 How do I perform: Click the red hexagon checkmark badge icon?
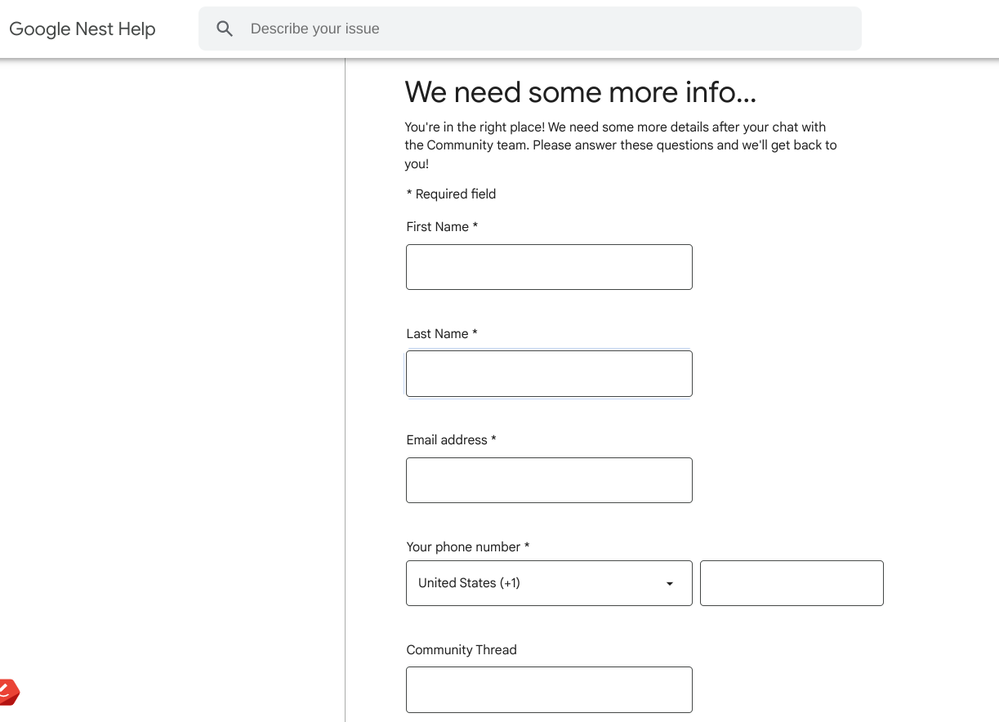pyautogui.click(x=8, y=692)
